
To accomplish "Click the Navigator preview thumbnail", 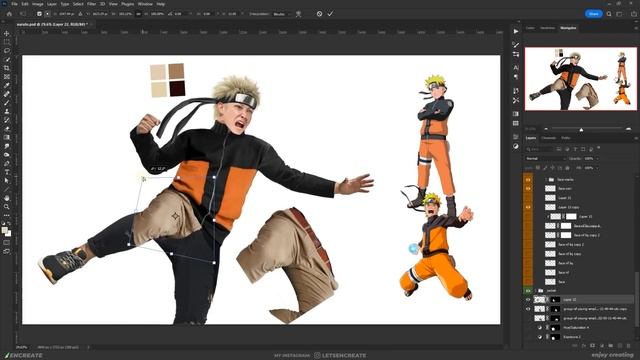I will tap(580, 79).
